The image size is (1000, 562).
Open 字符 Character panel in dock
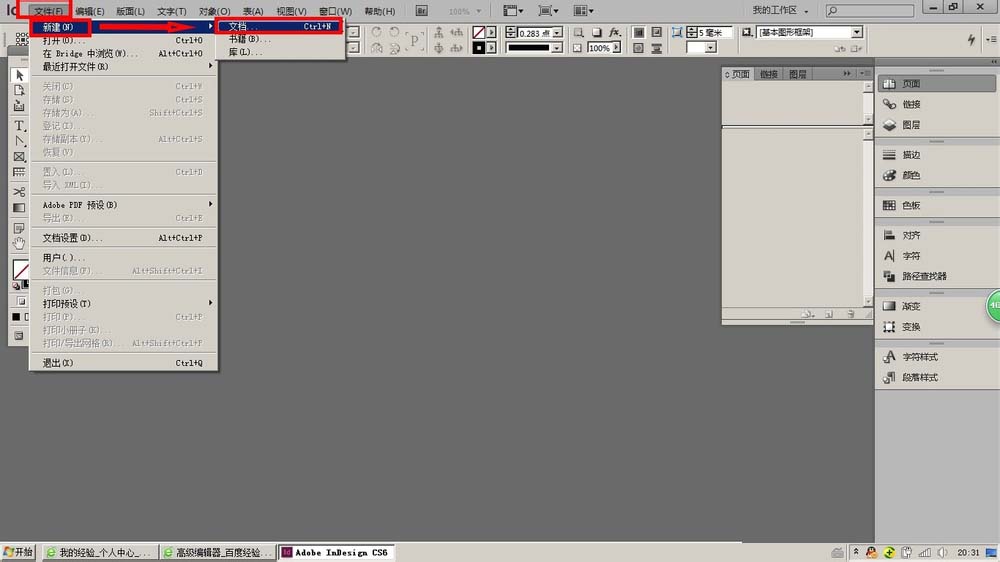(x=936, y=256)
